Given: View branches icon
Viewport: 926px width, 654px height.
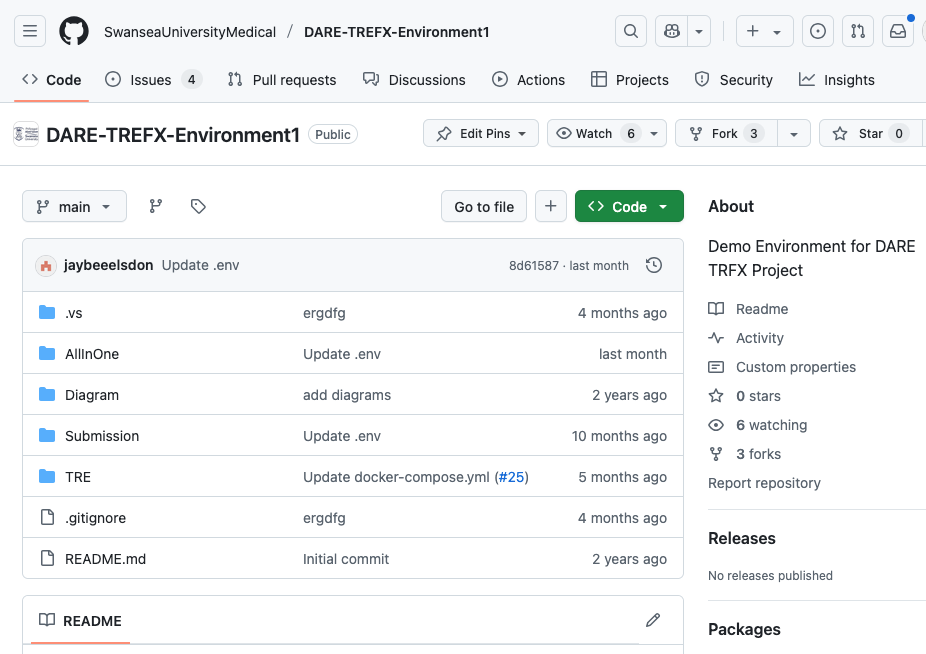Looking at the screenshot, I should pyautogui.click(x=155, y=206).
